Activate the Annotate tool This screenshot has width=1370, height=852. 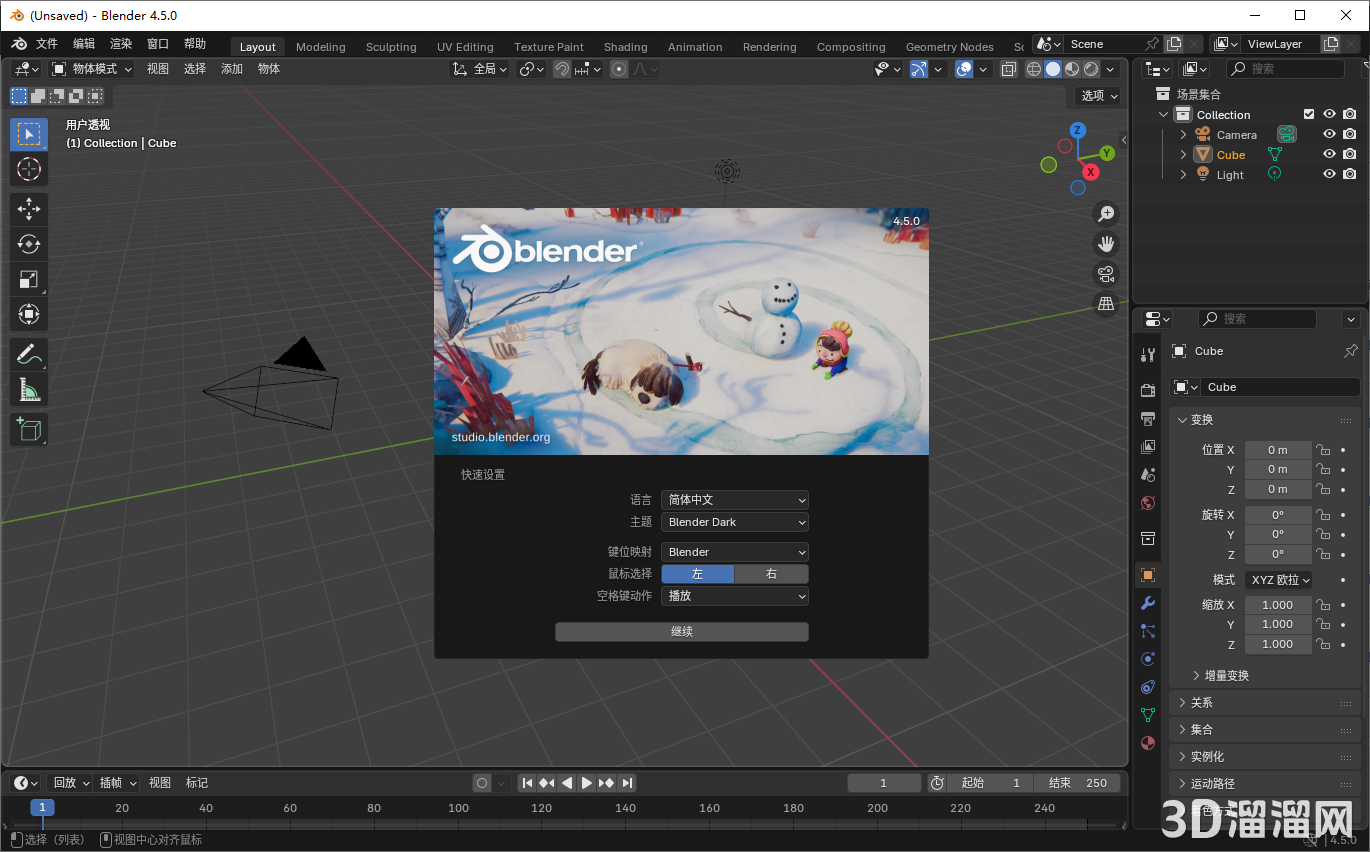(28, 353)
